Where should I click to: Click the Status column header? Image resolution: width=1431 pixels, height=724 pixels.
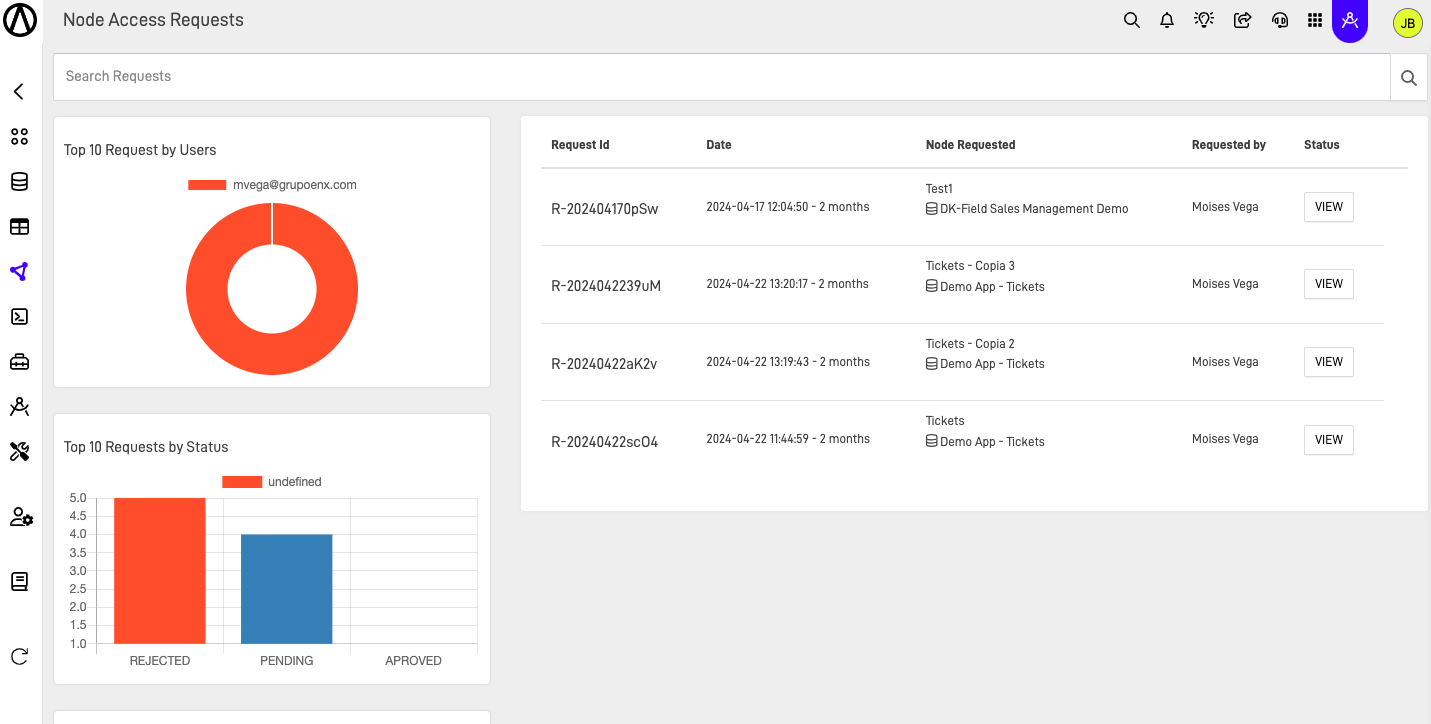1321,145
